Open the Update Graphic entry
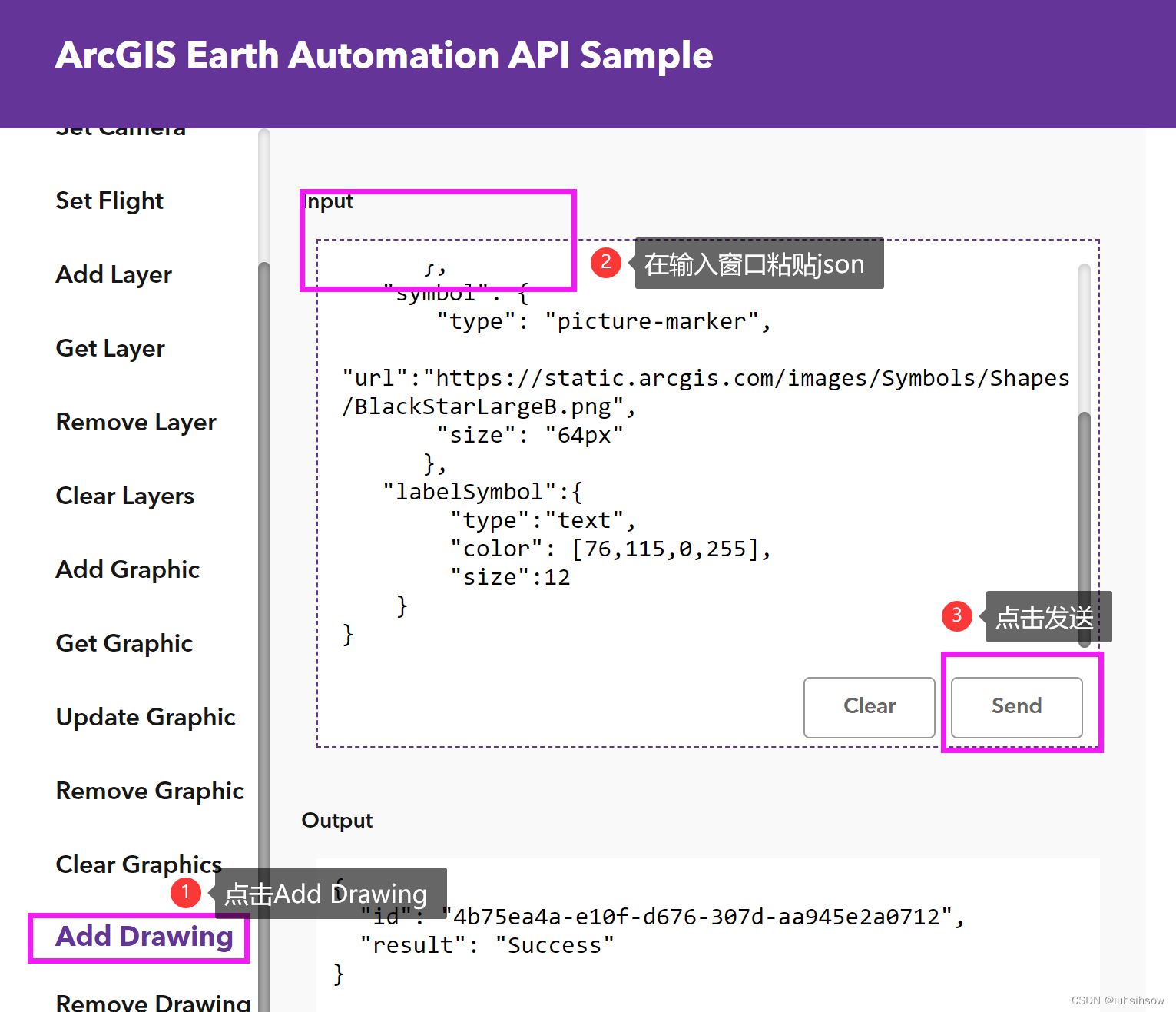 [146, 717]
